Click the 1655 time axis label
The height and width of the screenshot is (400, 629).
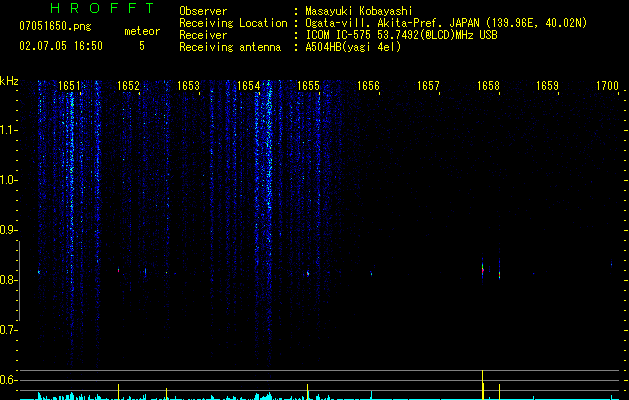coord(308,86)
